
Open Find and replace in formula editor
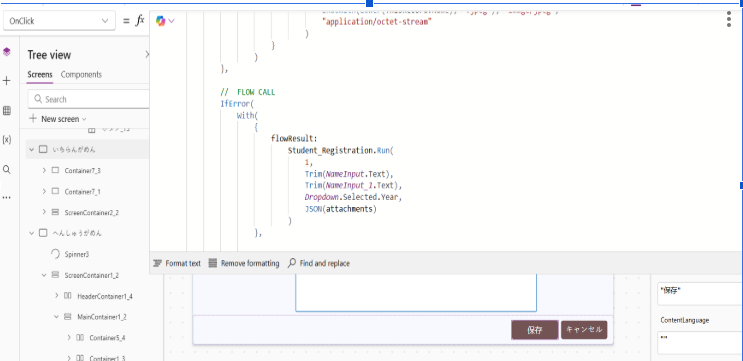pos(318,263)
